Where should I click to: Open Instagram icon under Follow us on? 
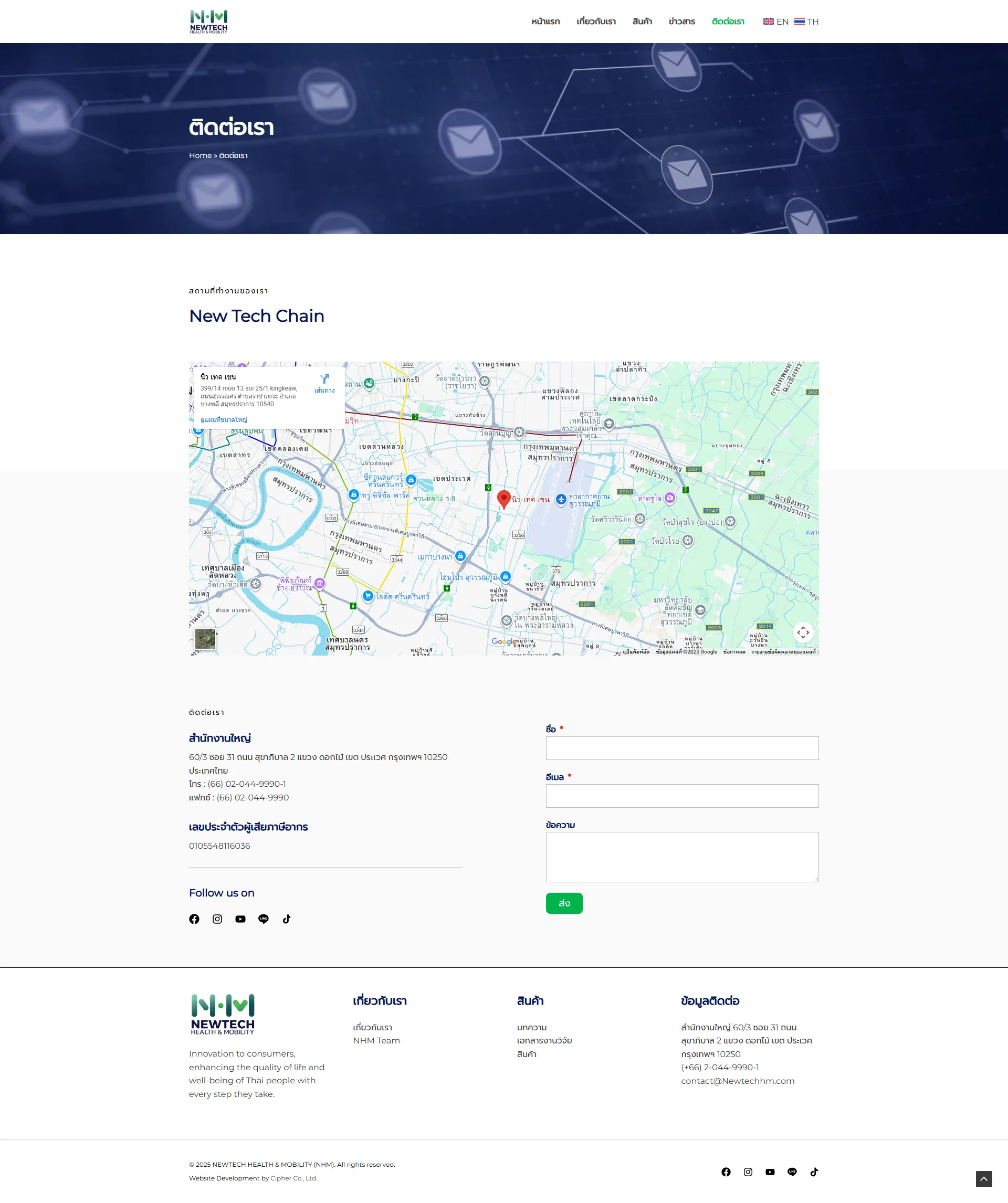pos(217,919)
